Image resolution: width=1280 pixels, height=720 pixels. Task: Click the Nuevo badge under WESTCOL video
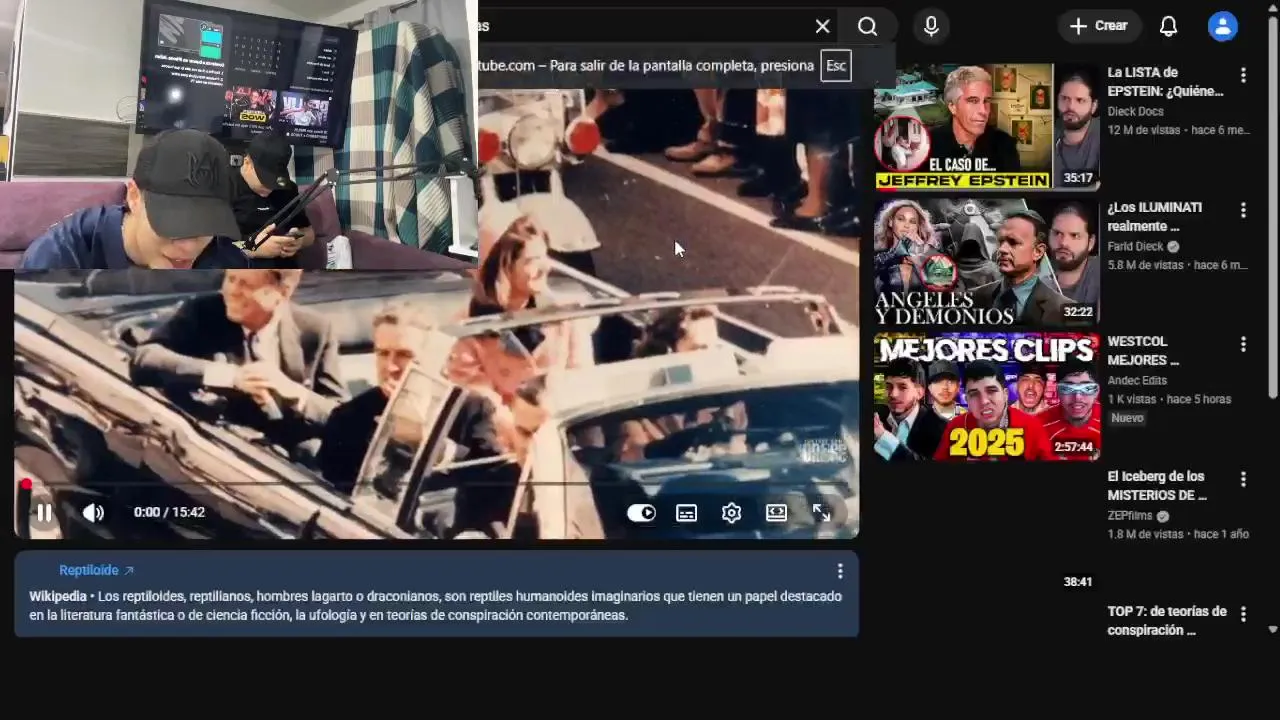pyautogui.click(x=1127, y=418)
